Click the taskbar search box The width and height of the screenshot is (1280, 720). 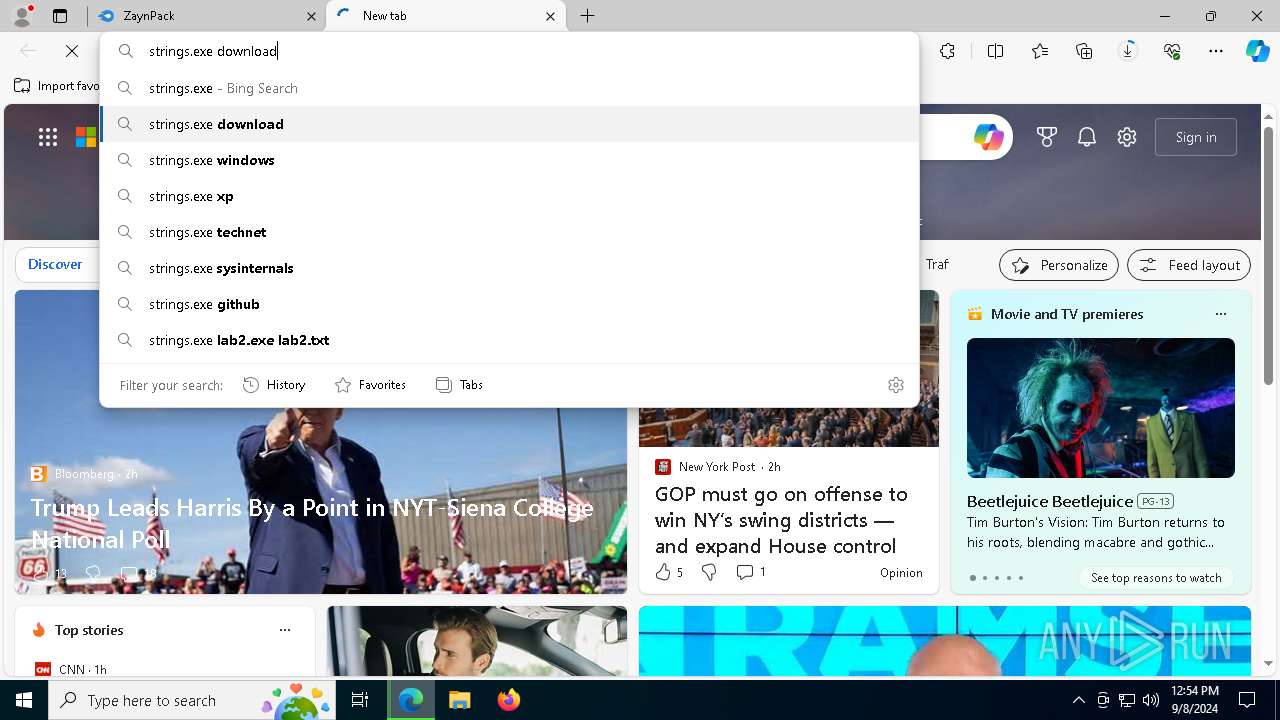point(192,700)
